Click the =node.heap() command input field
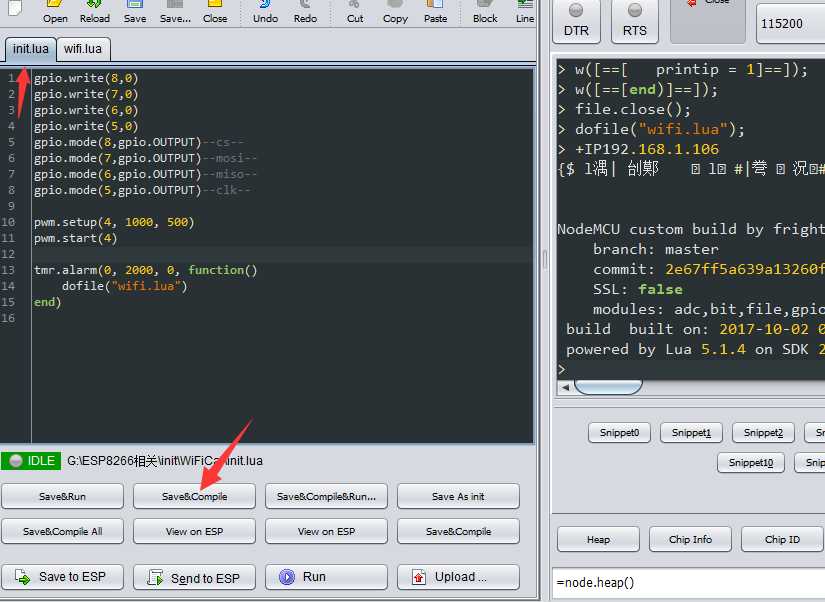Viewport: 825px width, 602px height. pyautogui.click(x=688, y=583)
